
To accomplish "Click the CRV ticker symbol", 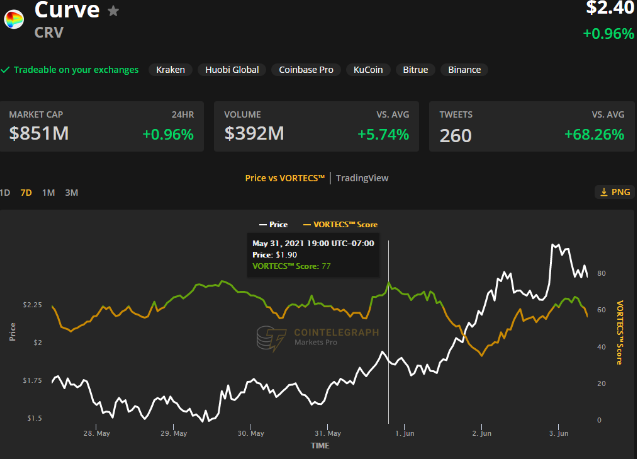I will 49,32.
